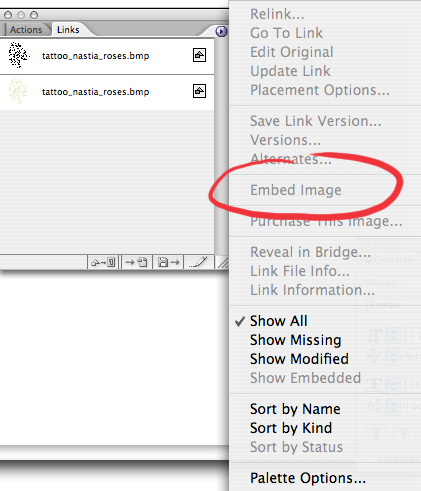
Task: Choose Sort by Kind
Action: point(291,428)
